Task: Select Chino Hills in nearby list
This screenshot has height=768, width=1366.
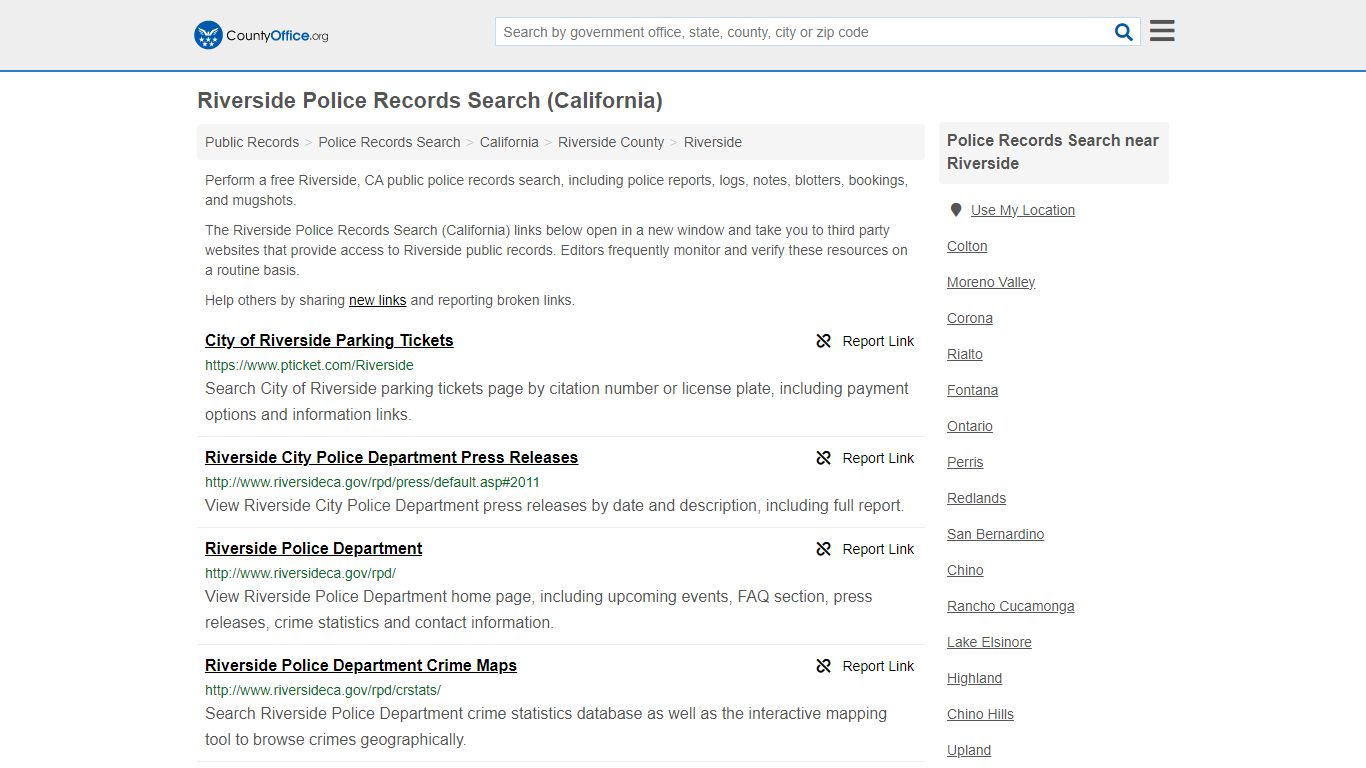Action: [x=980, y=714]
